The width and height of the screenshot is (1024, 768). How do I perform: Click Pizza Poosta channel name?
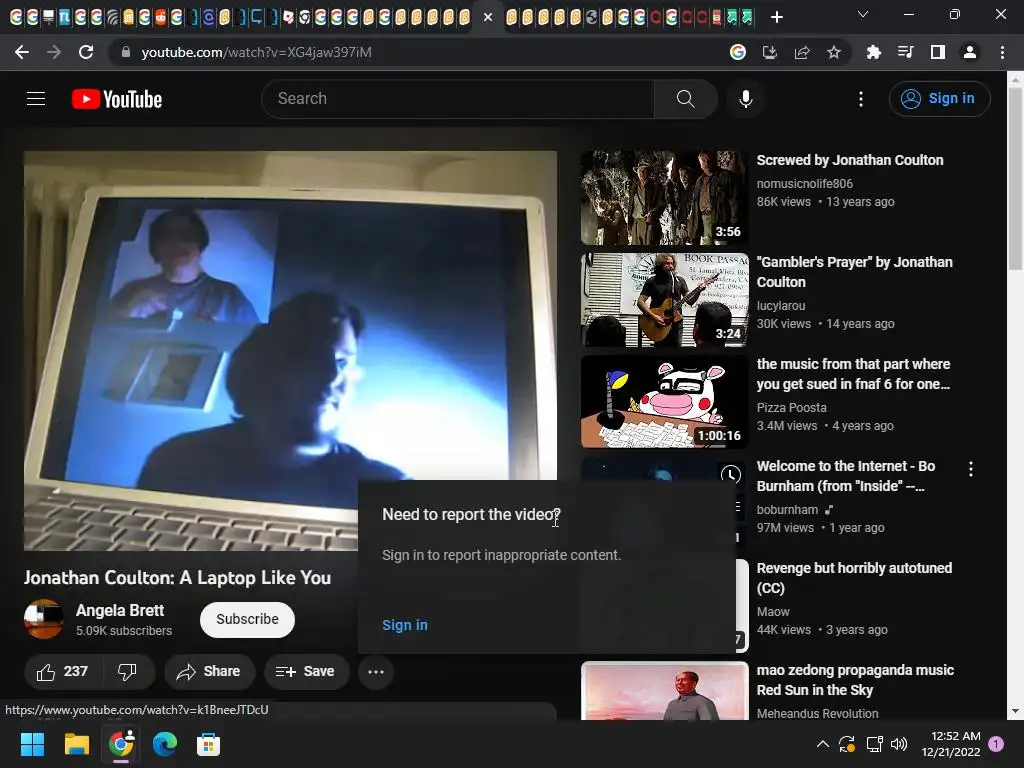(792, 407)
